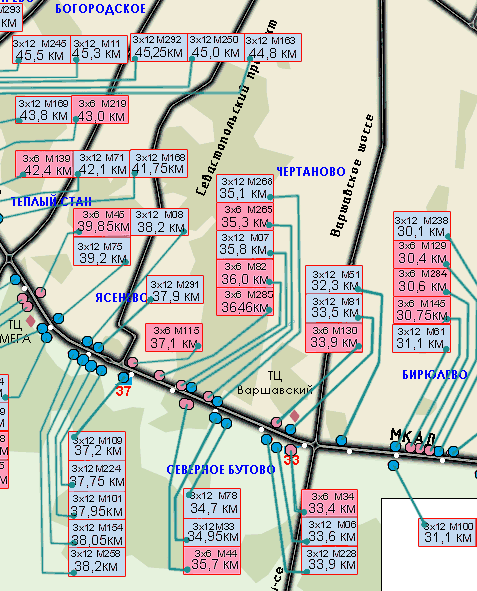Select the pink 3x6 M219 43,0 км box
Image resolution: width=477 pixels, height=591 pixels.
tap(100, 110)
